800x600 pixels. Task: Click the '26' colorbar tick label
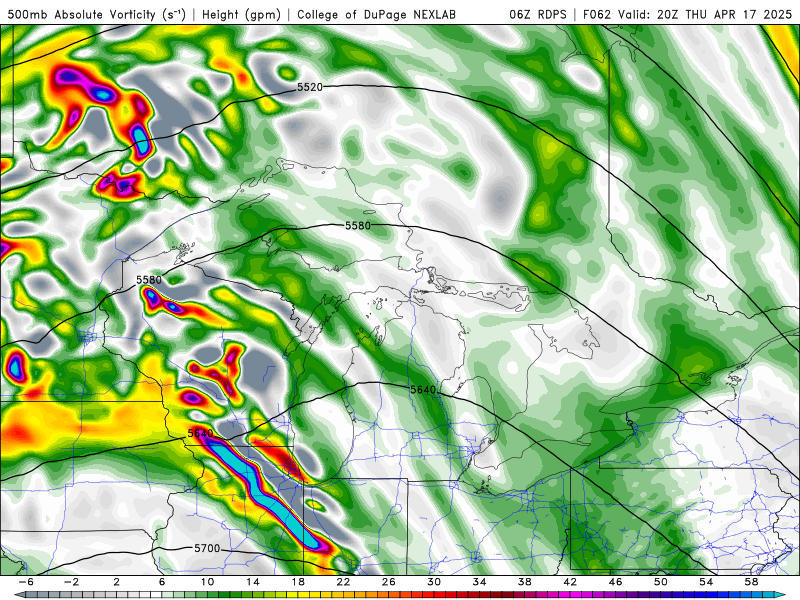click(x=389, y=582)
